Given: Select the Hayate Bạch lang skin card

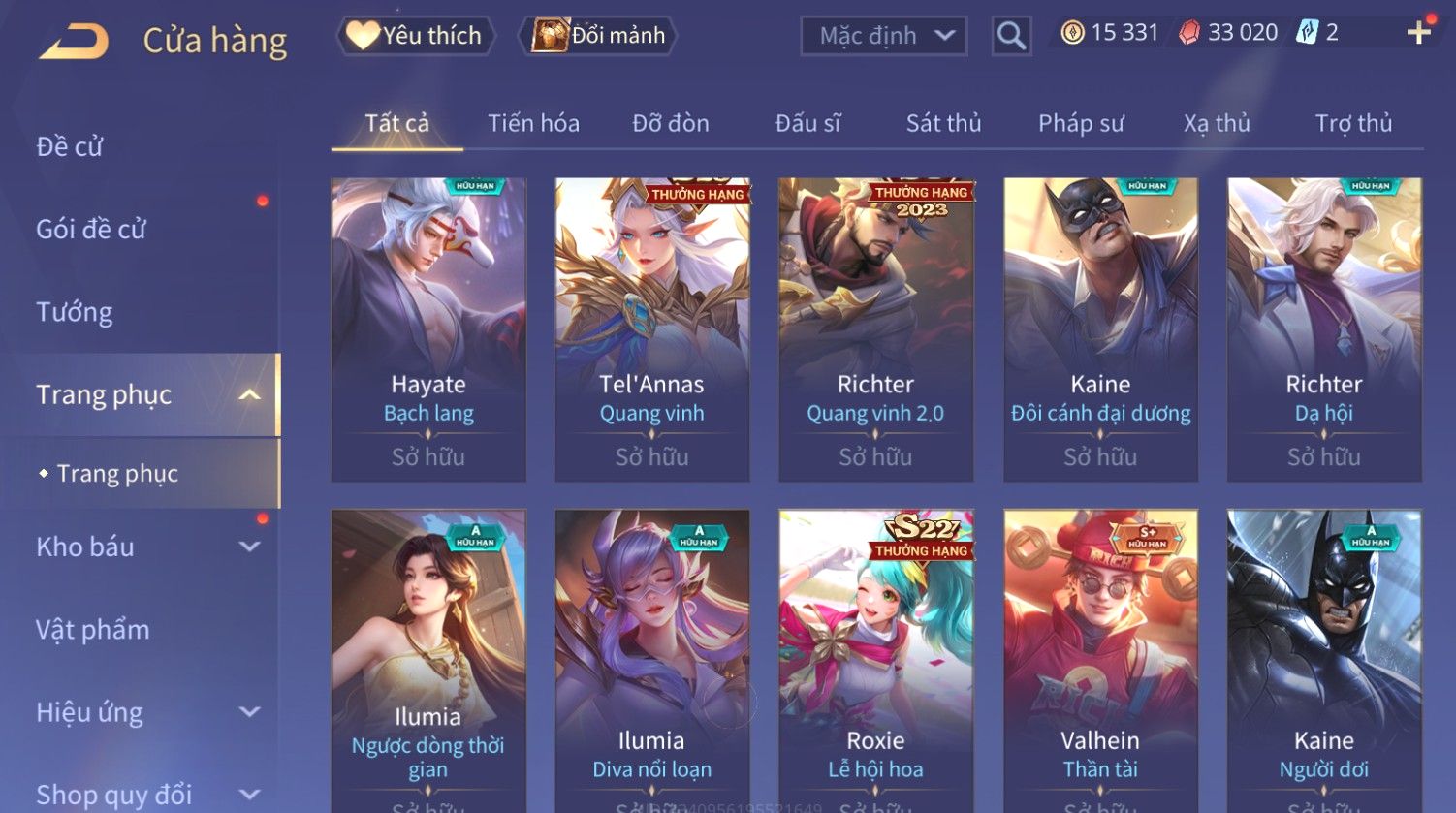Looking at the screenshot, I should click(428, 329).
